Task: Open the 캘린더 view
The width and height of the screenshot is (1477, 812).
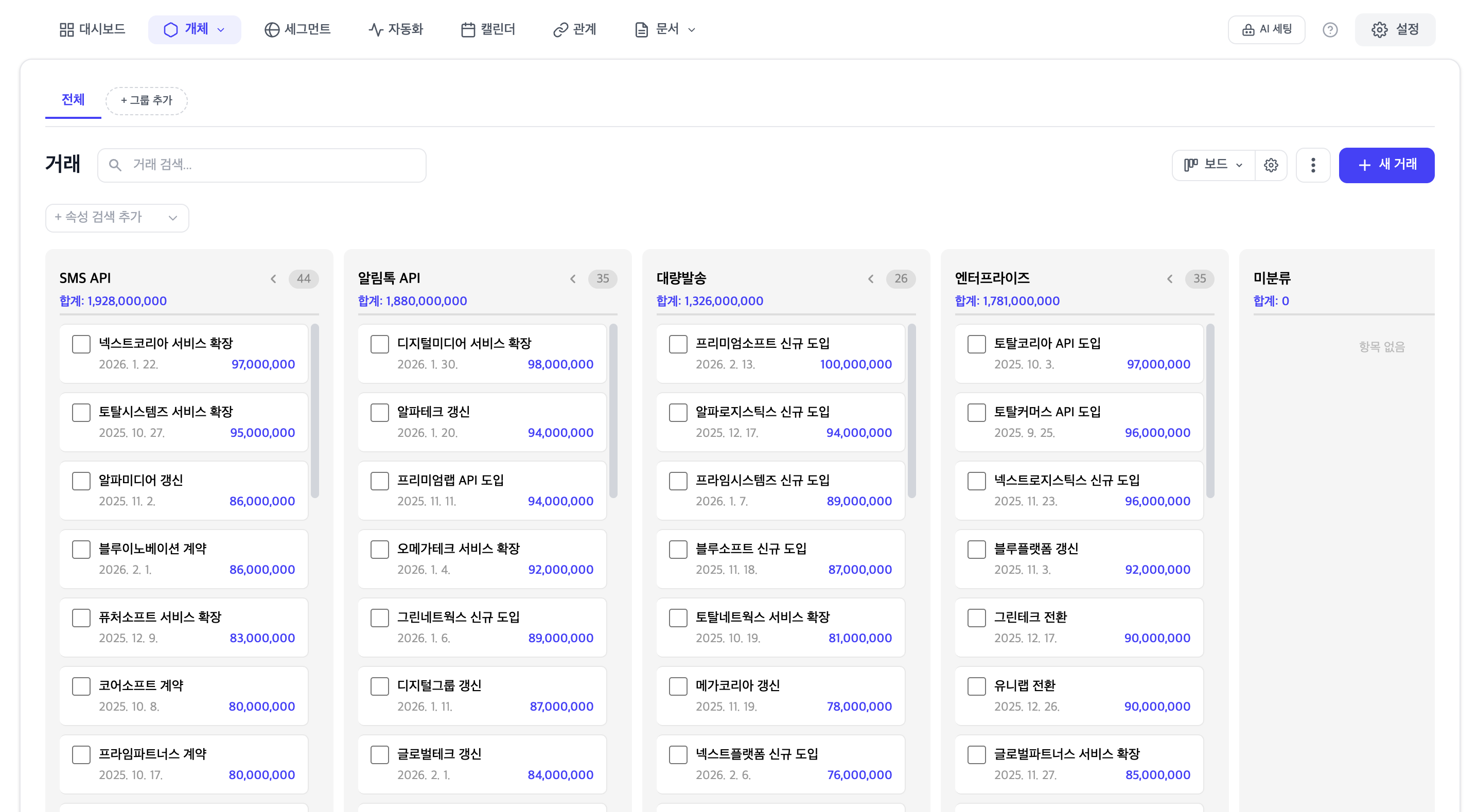Action: click(488, 29)
